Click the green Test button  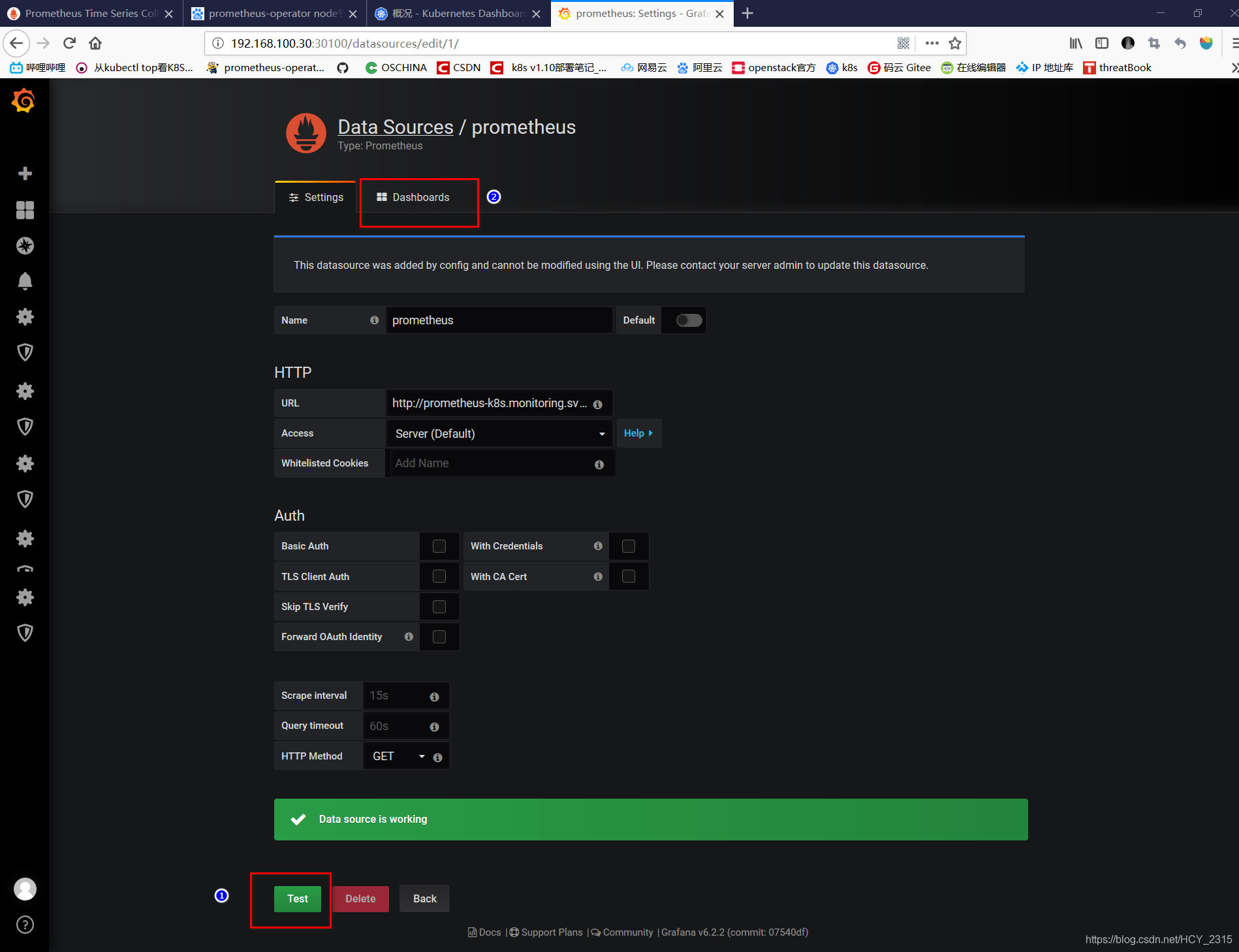[298, 898]
